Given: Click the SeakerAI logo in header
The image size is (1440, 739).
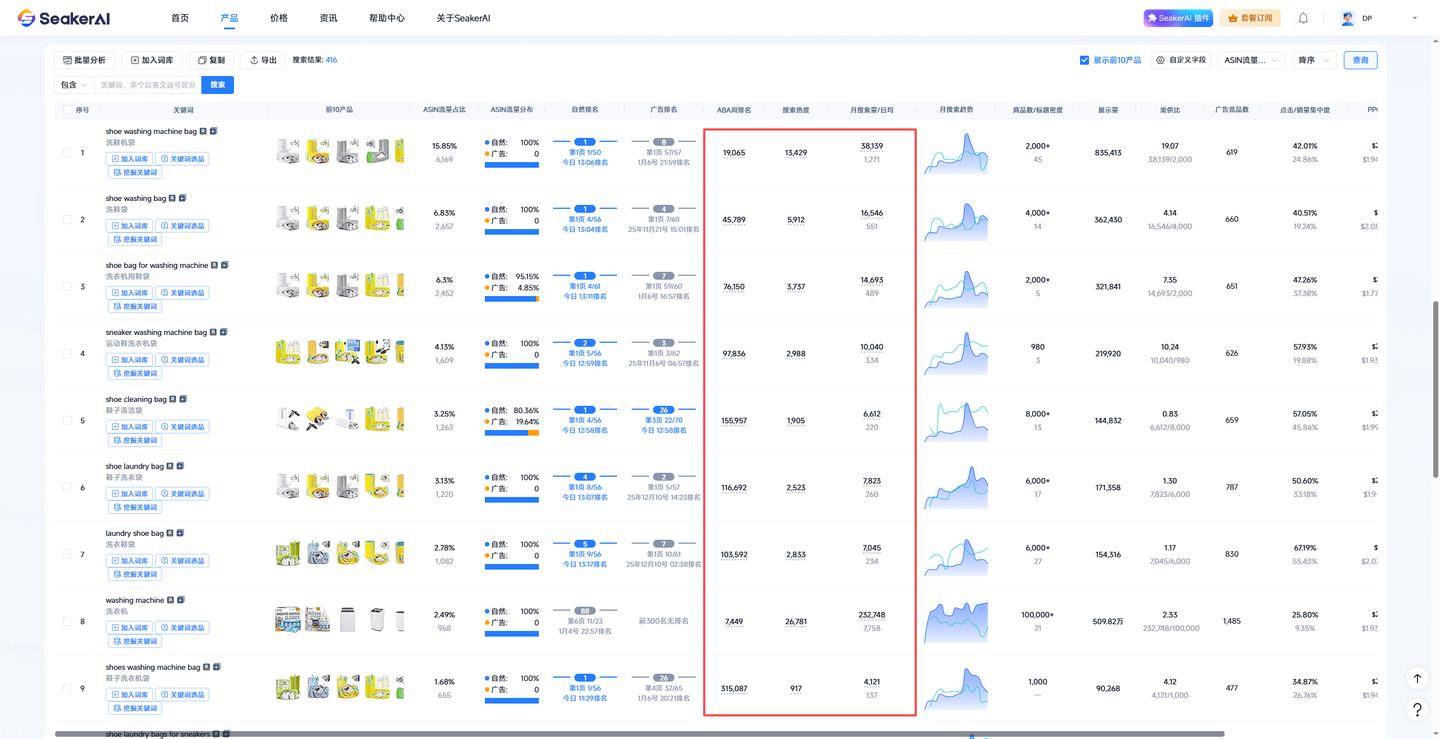Looking at the screenshot, I should click(x=64, y=18).
